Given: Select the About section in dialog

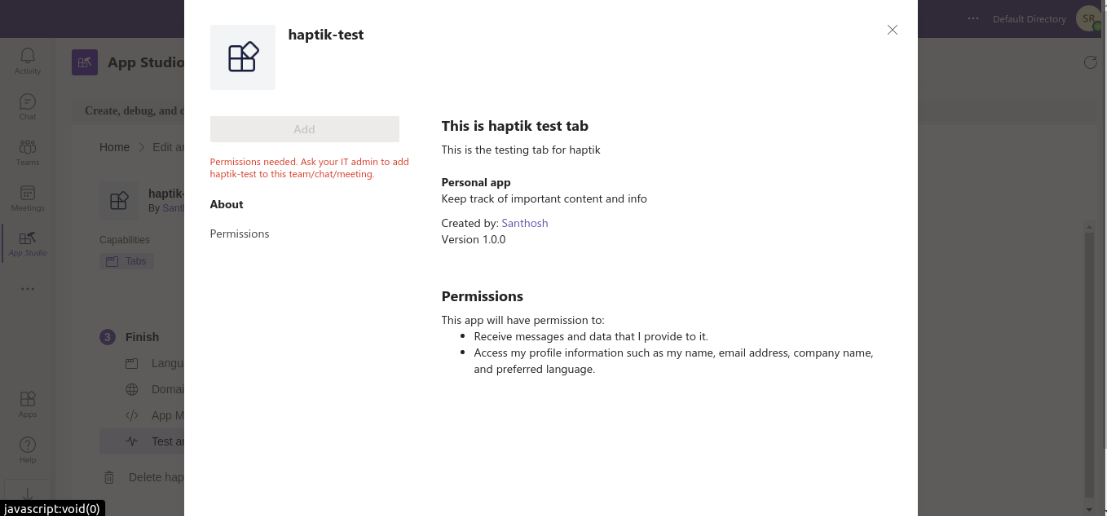Looking at the screenshot, I should pos(227,204).
